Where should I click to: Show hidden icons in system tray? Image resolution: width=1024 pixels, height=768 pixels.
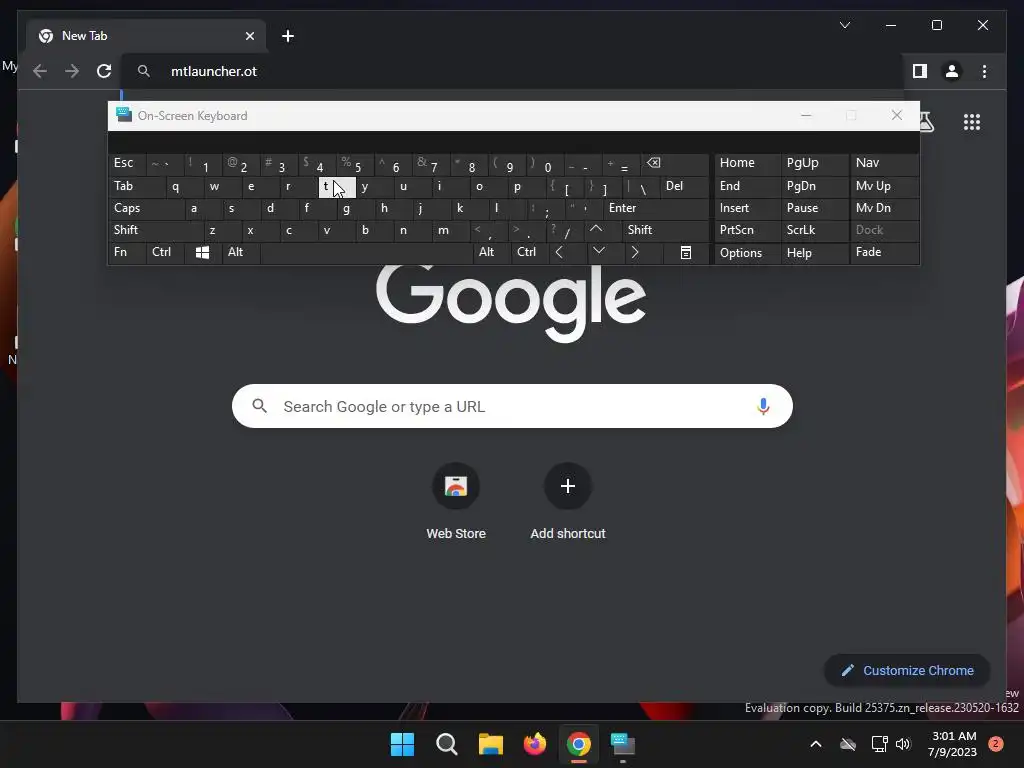pos(816,744)
